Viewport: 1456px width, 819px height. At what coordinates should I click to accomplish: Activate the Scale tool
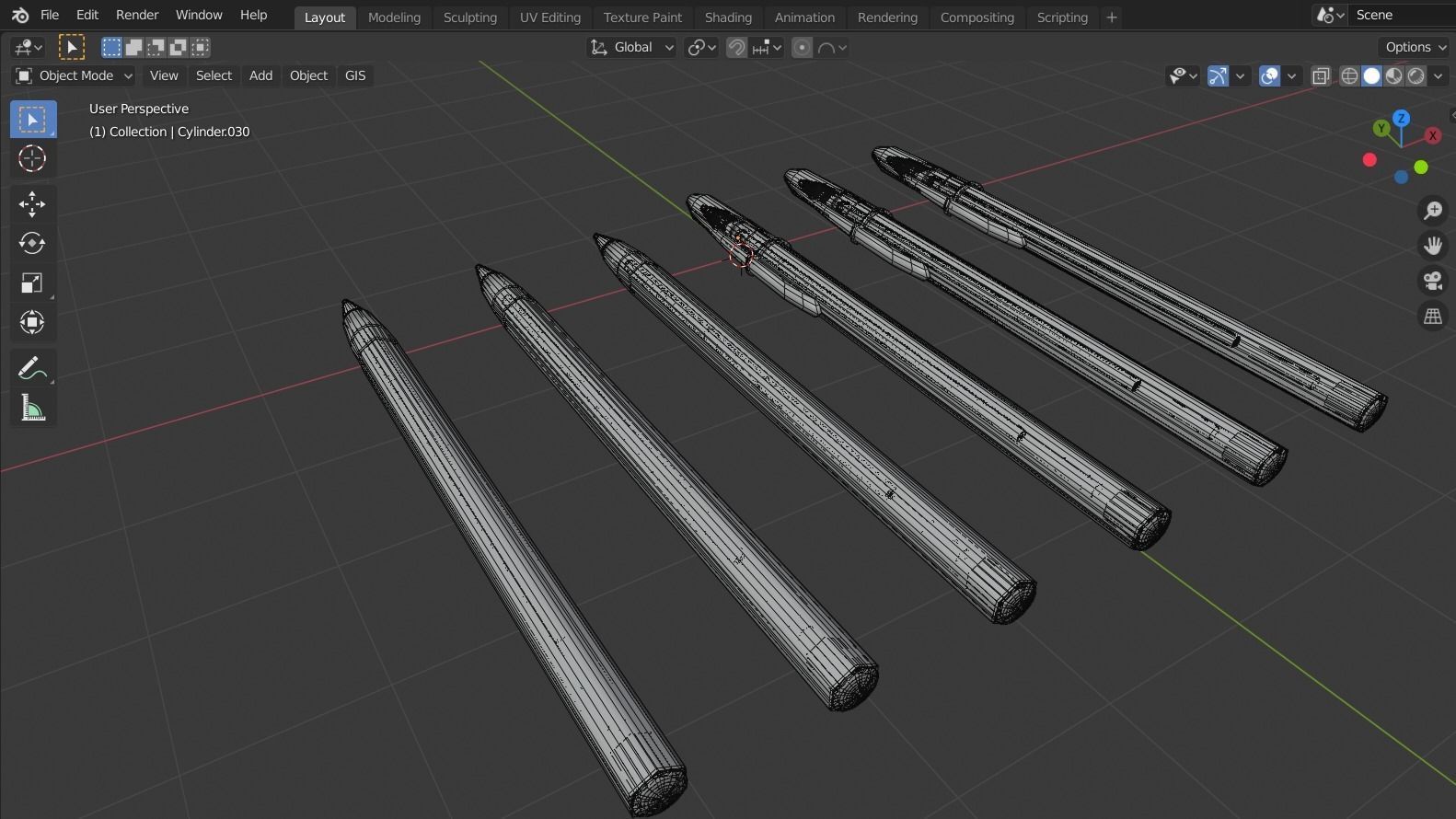coord(32,283)
